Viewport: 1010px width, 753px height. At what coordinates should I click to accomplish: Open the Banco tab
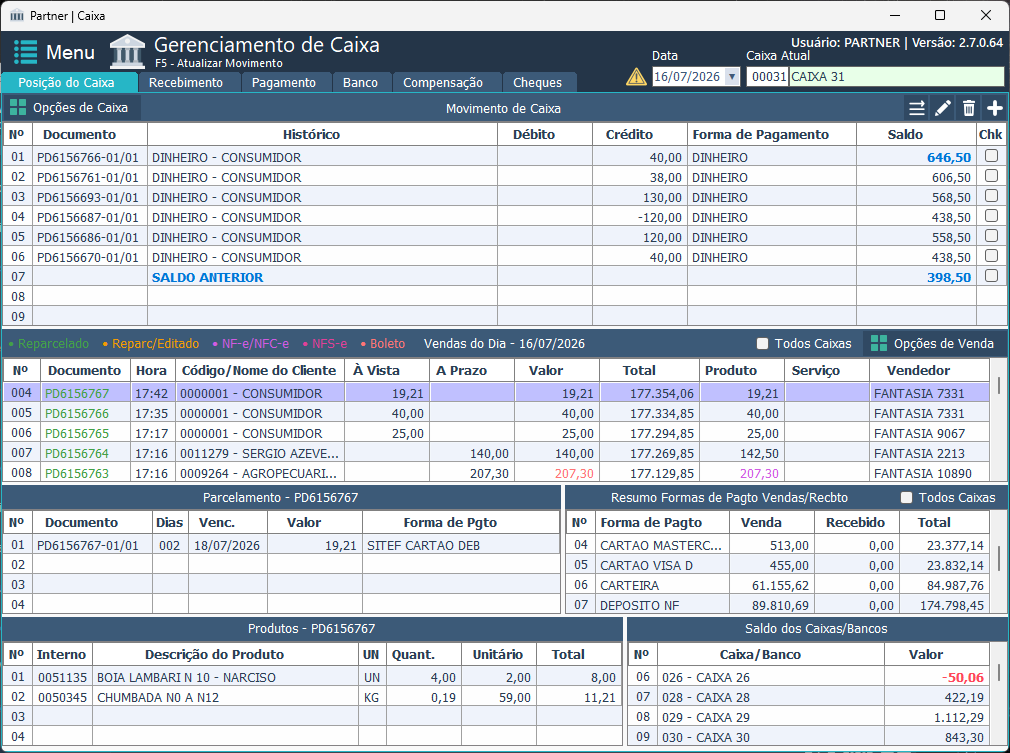[x=360, y=82]
